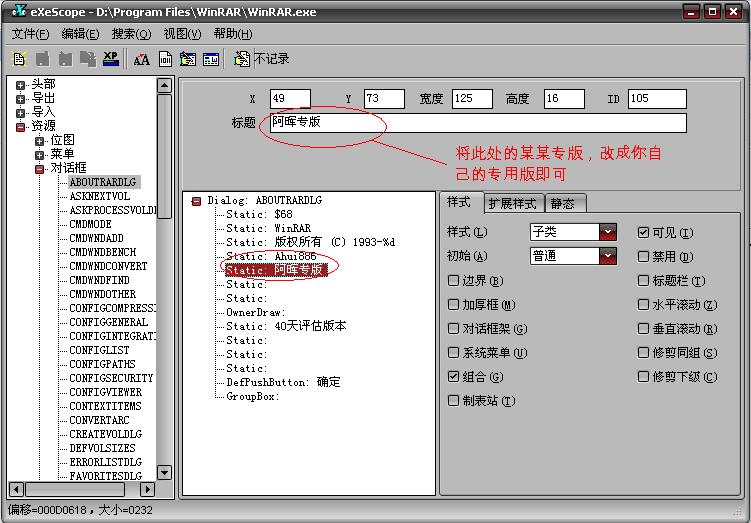Image resolution: width=751 pixels, height=523 pixels.
Task: Enable 垂直滚动 checkbox
Action: tap(643, 329)
